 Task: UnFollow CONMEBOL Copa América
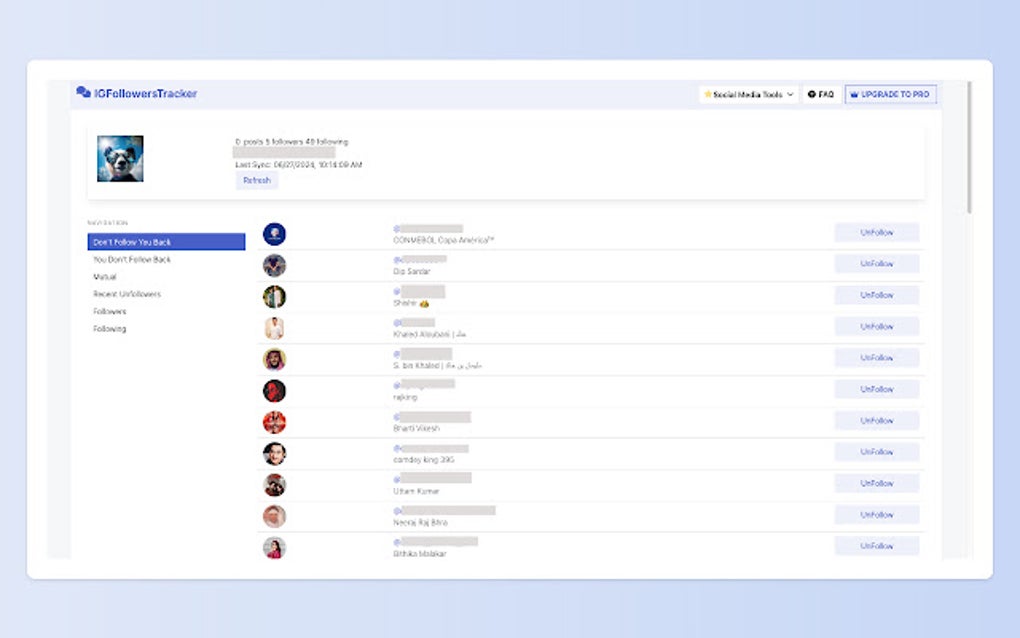pos(877,232)
